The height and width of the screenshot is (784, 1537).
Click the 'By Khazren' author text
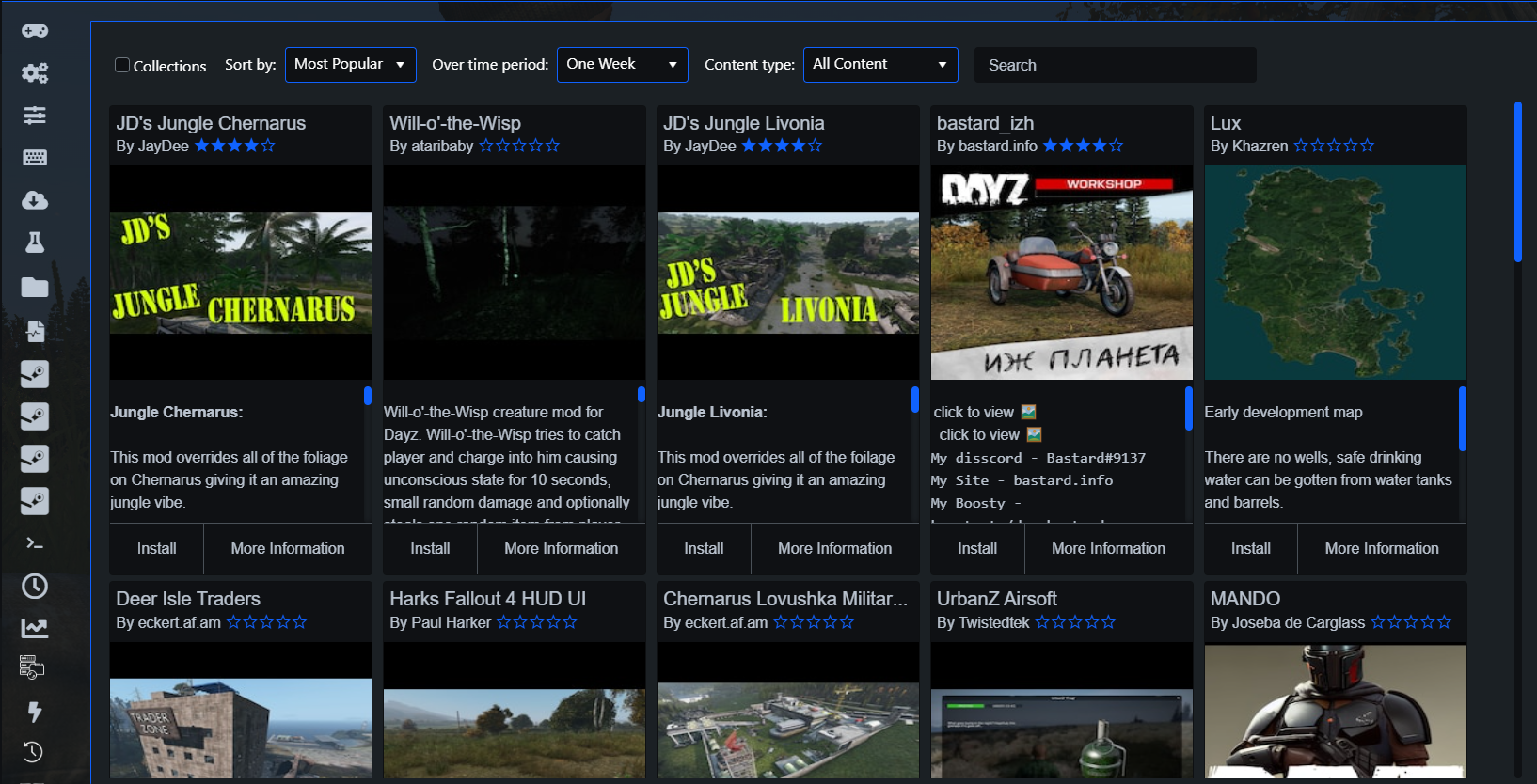click(1249, 146)
